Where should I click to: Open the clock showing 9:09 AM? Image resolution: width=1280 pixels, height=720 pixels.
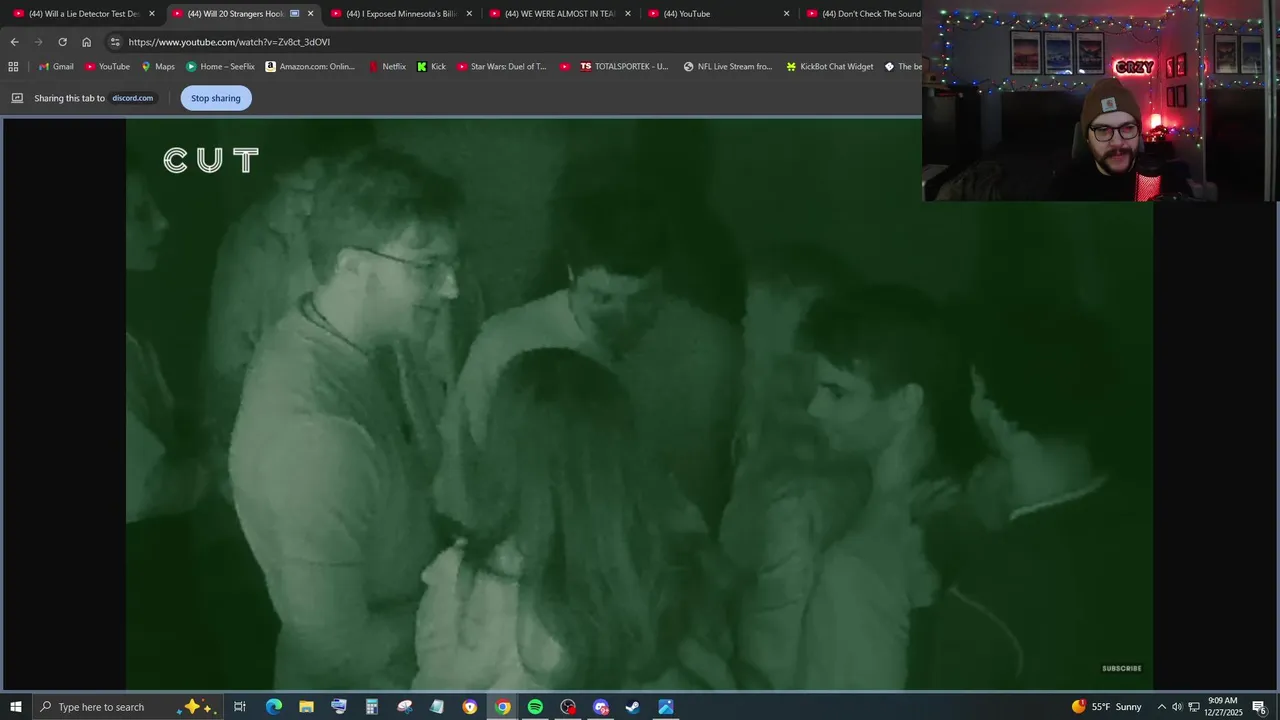[1224, 707]
